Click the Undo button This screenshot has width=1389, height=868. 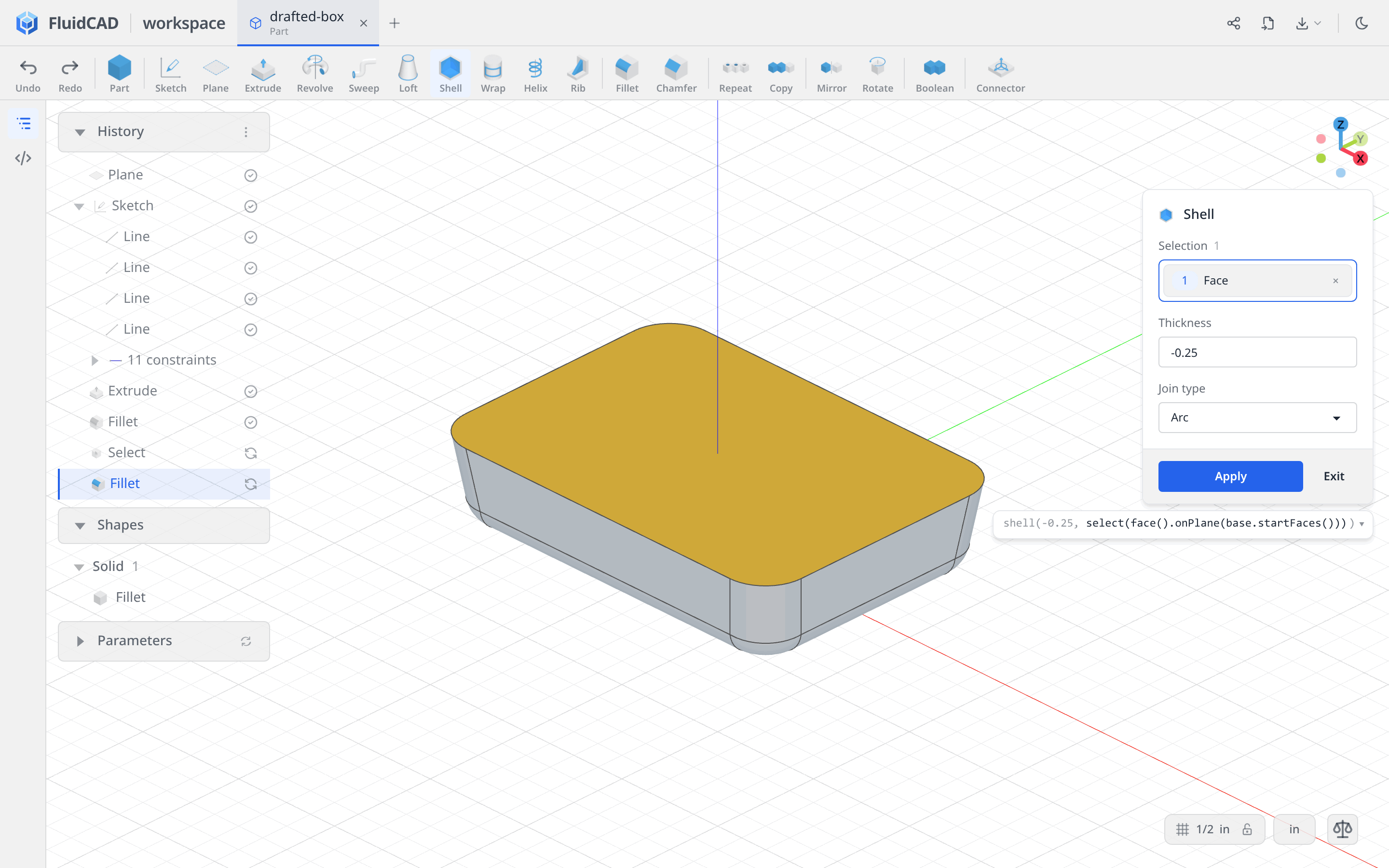tap(27, 74)
